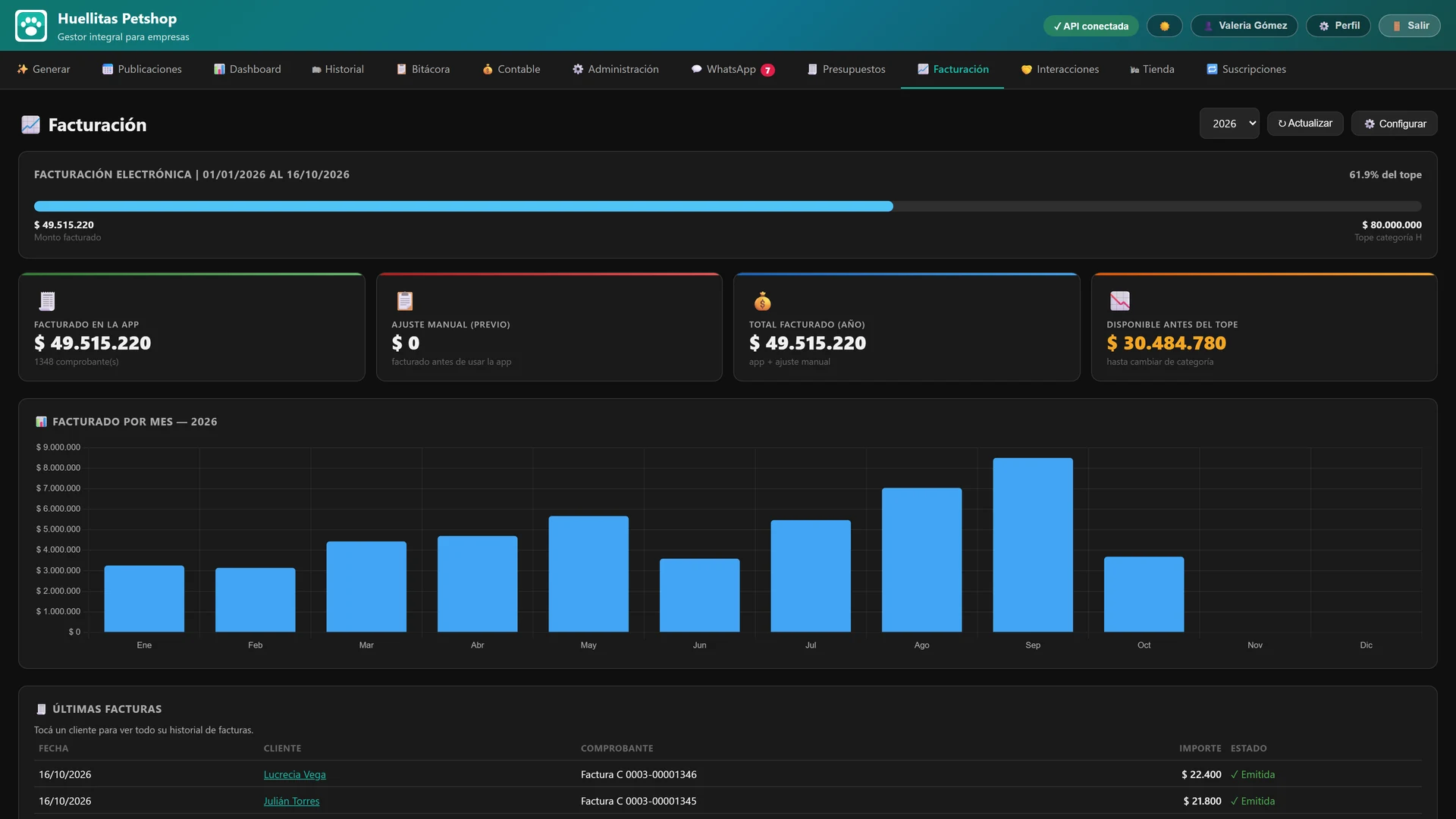1456x819 pixels.
Task: Click the May bar in the chart
Action: (x=588, y=574)
